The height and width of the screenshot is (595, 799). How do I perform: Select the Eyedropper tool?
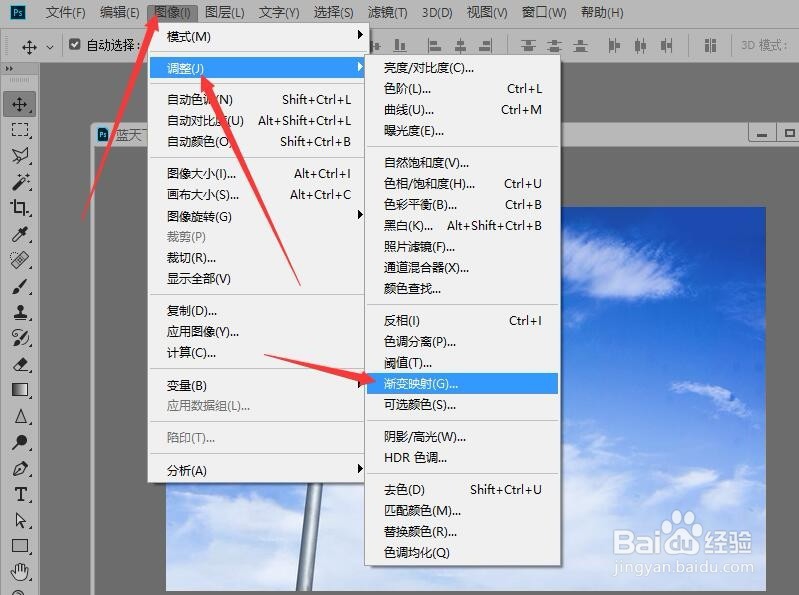pyautogui.click(x=19, y=234)
